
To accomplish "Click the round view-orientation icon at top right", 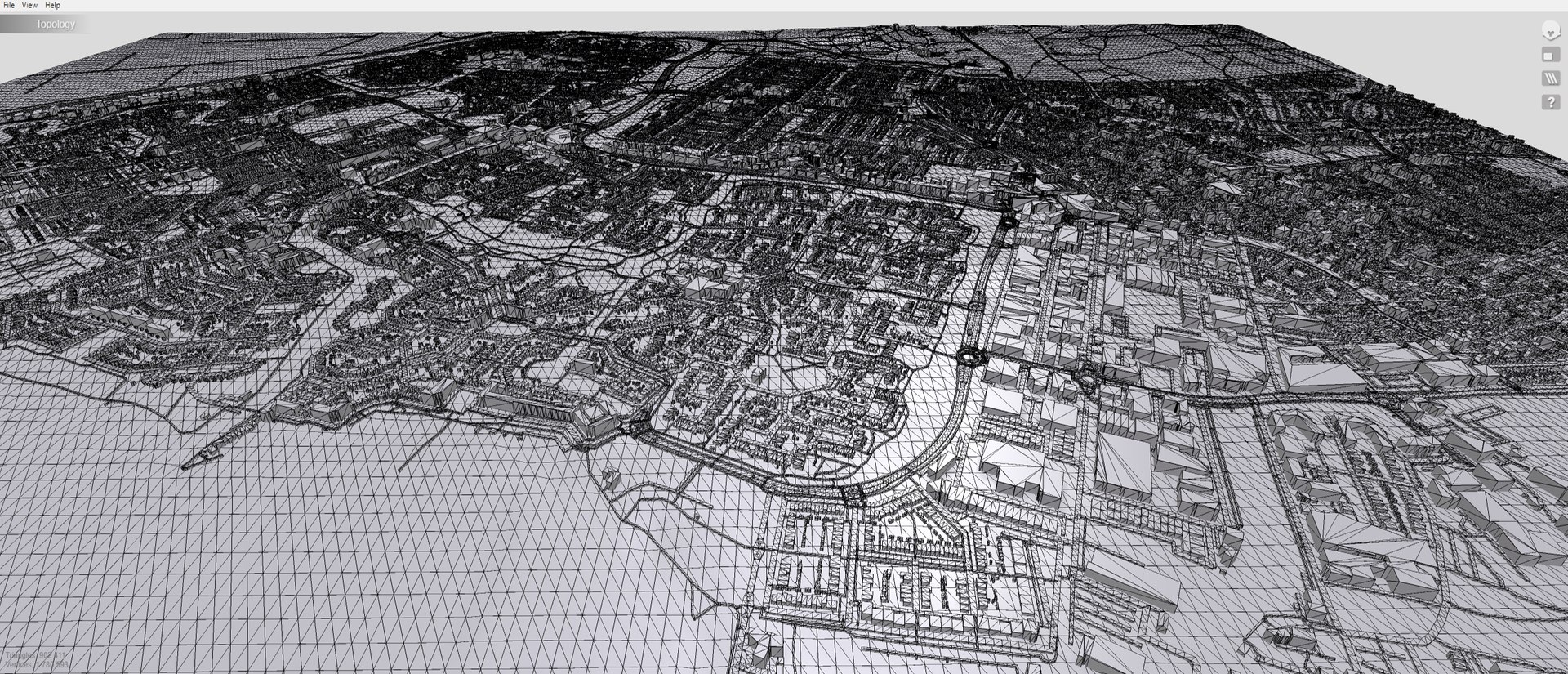I will [1550, 31].
